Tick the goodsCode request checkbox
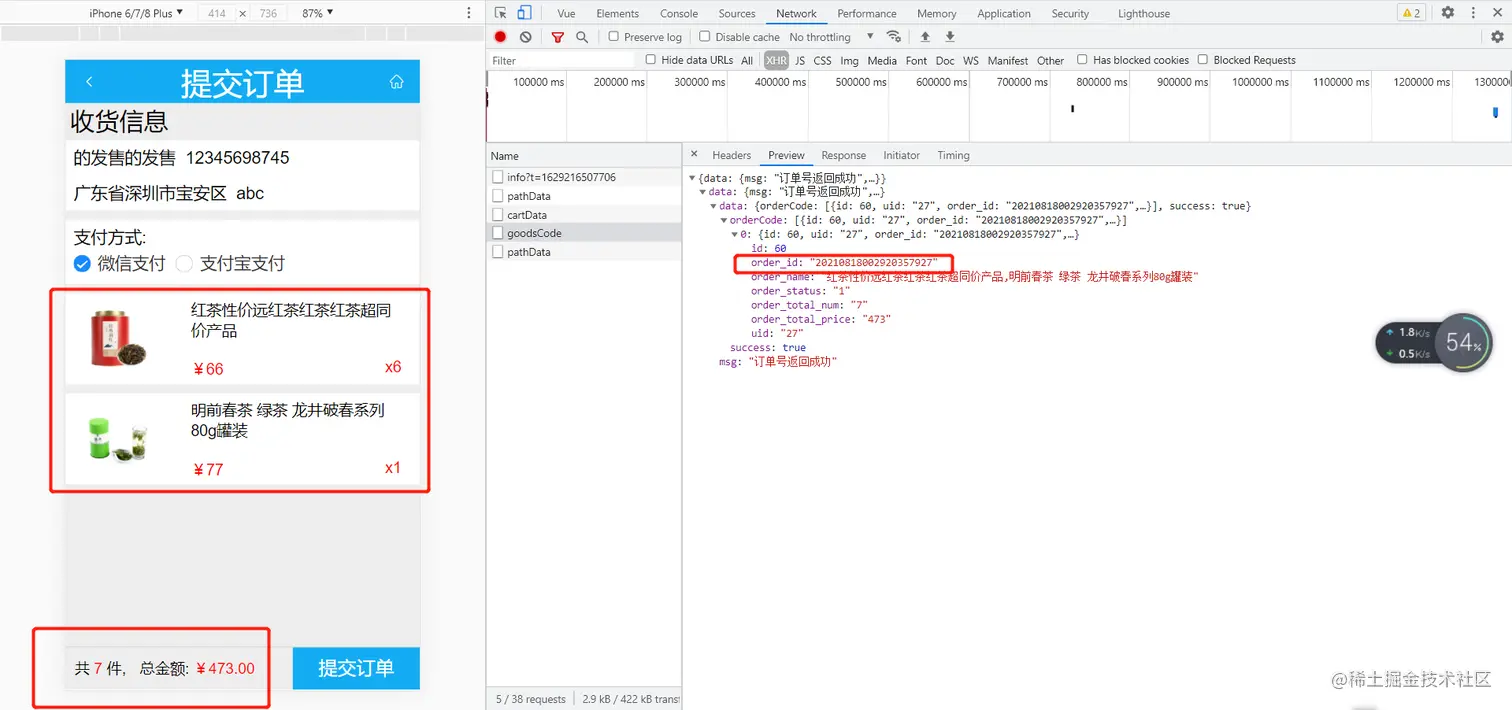The height and width of the screenshot is (710, 1512). [498, 233]
